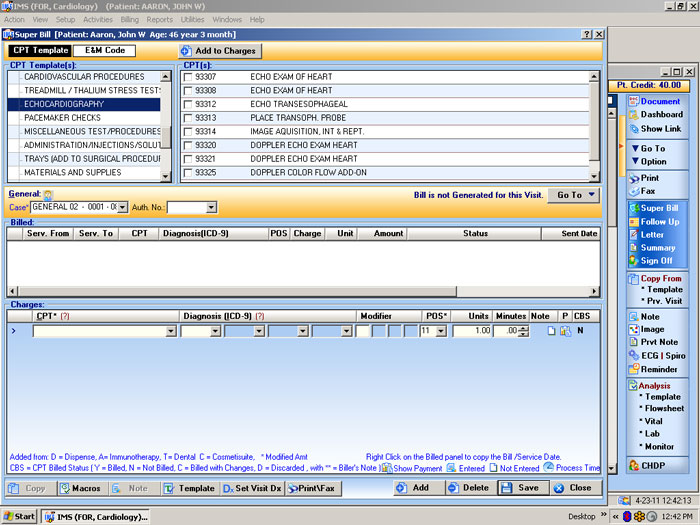Expand the sidebar Option menu
Viewport: 700px width, 525px height.
(x=649, y=162)
